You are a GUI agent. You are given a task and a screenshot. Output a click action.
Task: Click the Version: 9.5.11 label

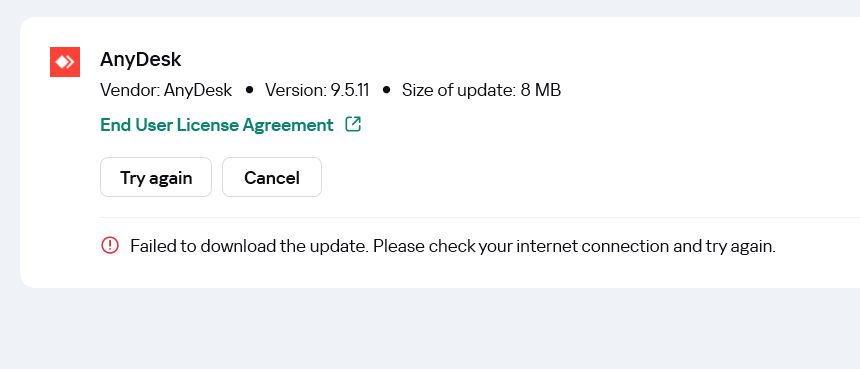click(317, 90)
